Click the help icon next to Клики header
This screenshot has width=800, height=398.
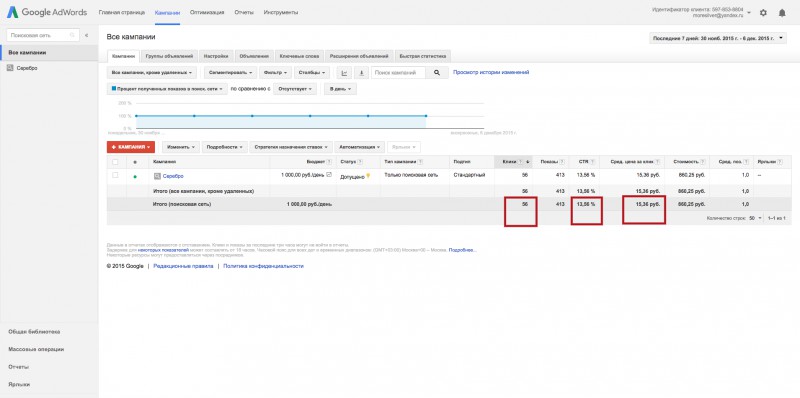(520, 162)
